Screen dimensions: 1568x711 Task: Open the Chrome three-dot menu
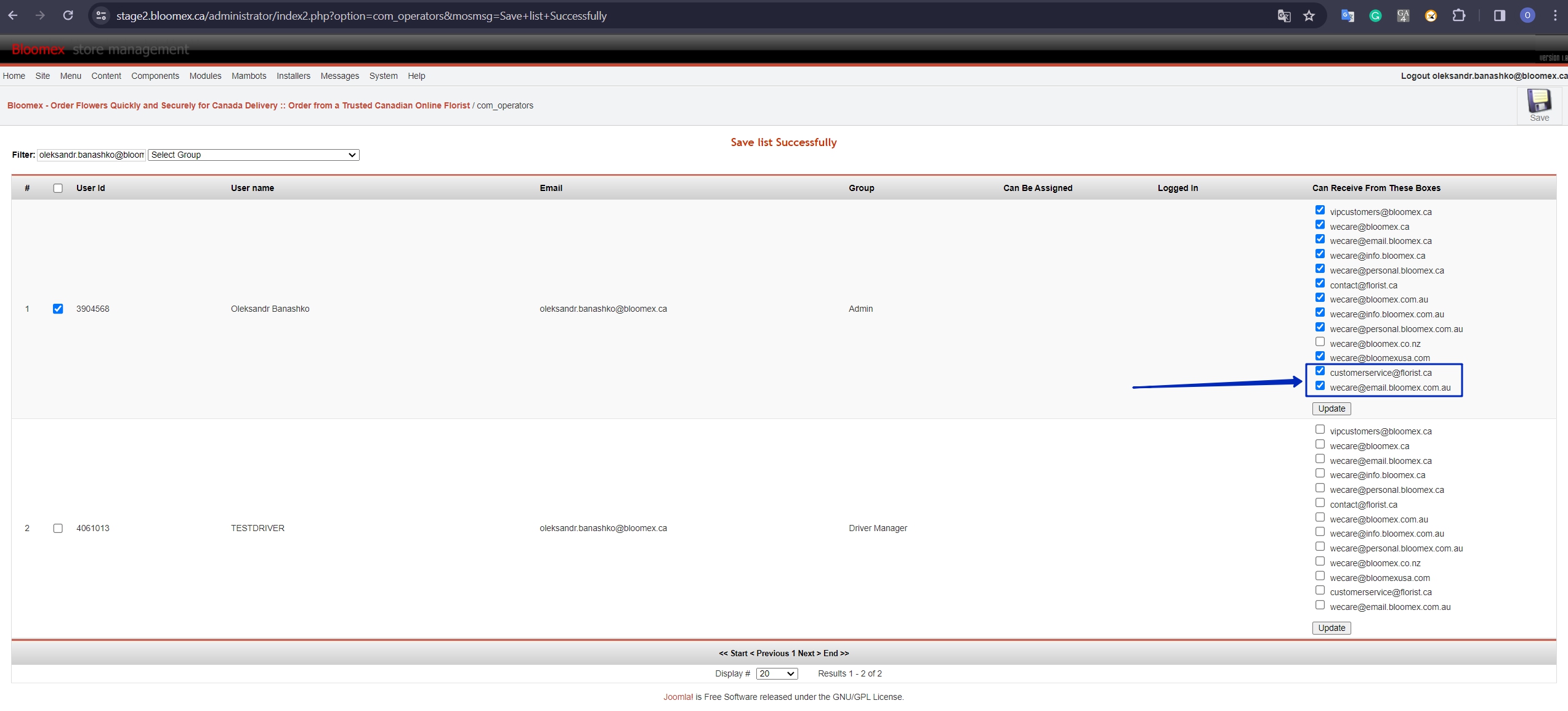[x=1555, y=16]
